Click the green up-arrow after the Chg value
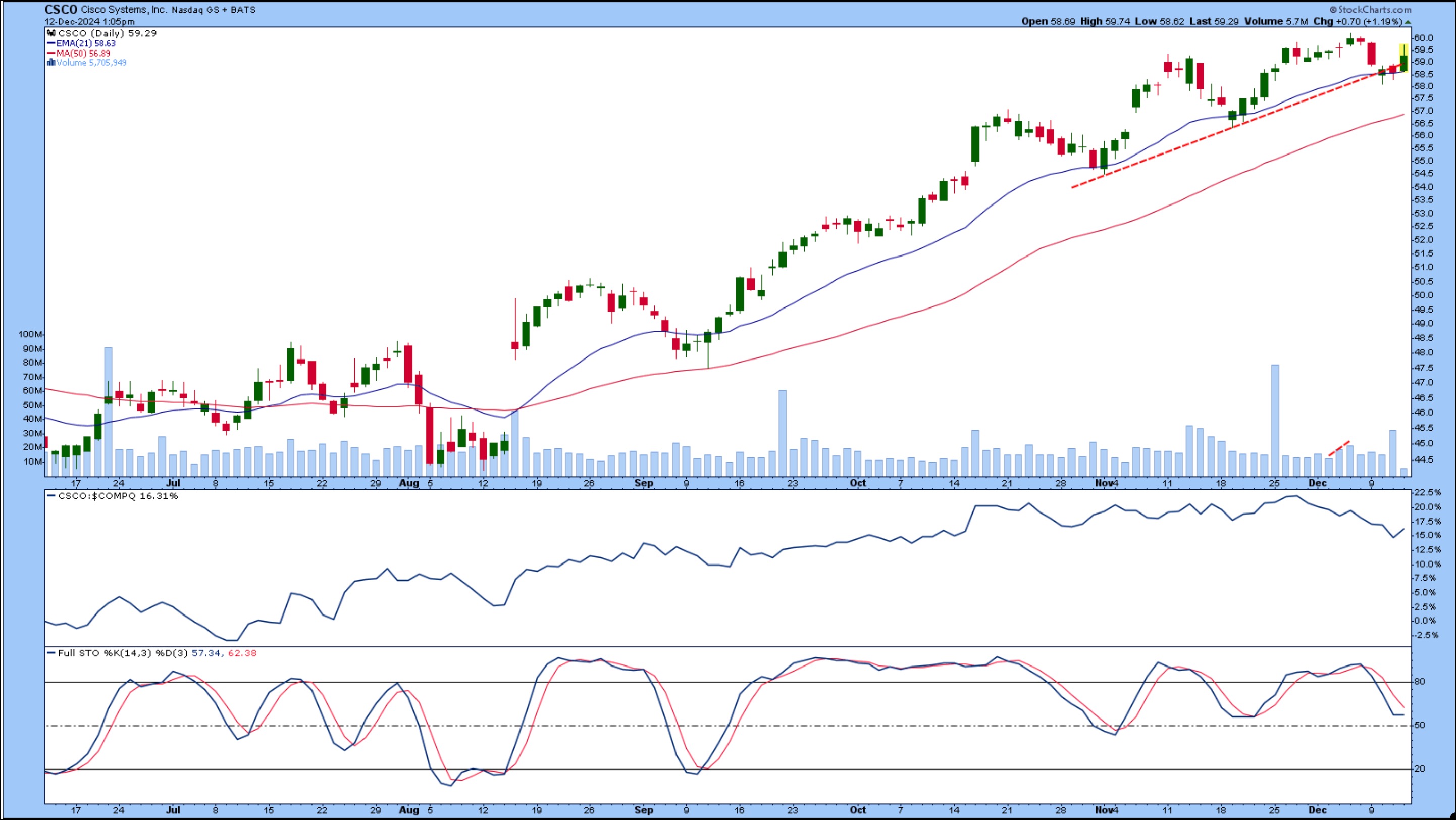The width and height of the screenshot is (1456, 820). tap(1408, 22)
